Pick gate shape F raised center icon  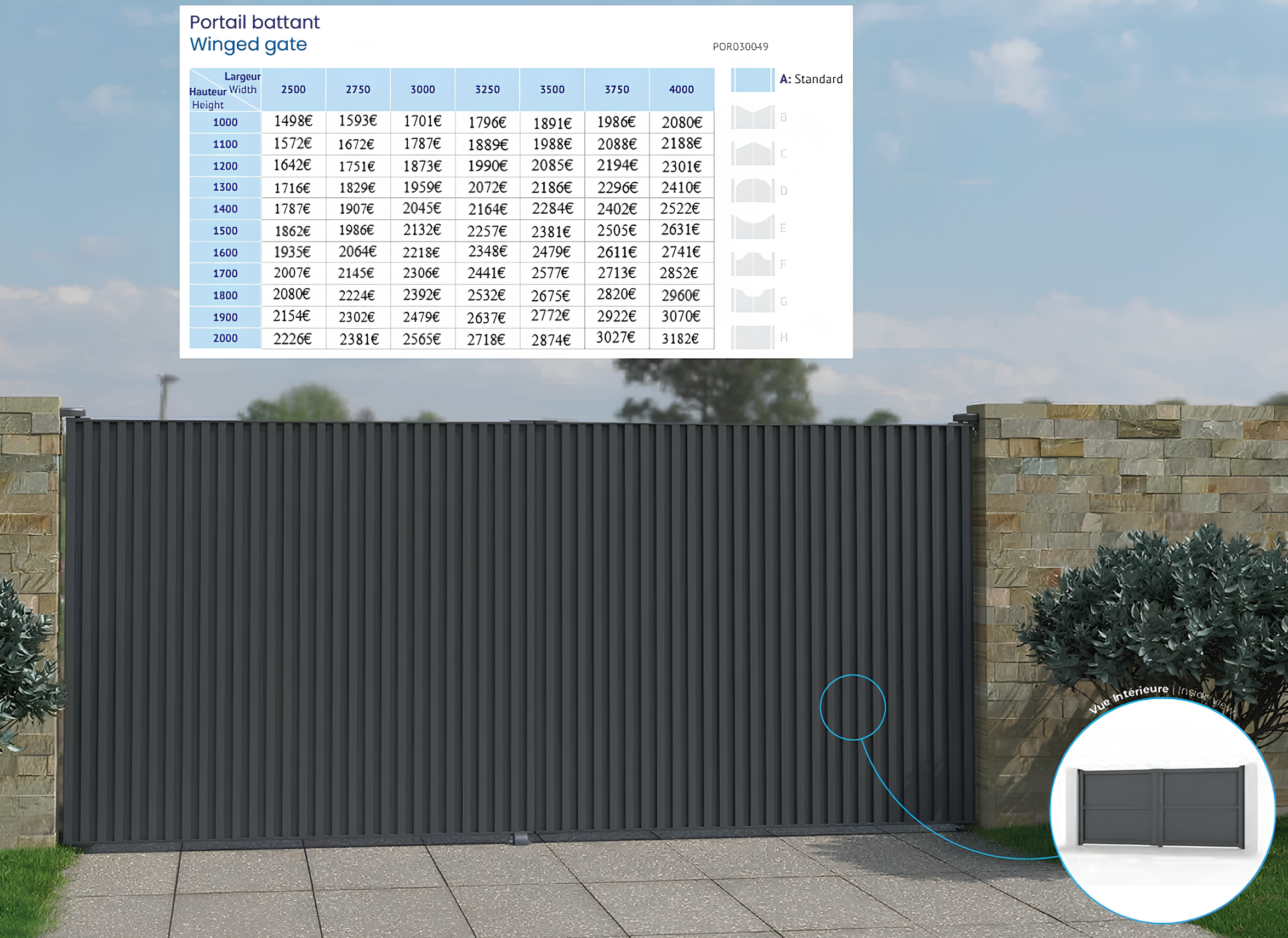click(x=753, y=264)
